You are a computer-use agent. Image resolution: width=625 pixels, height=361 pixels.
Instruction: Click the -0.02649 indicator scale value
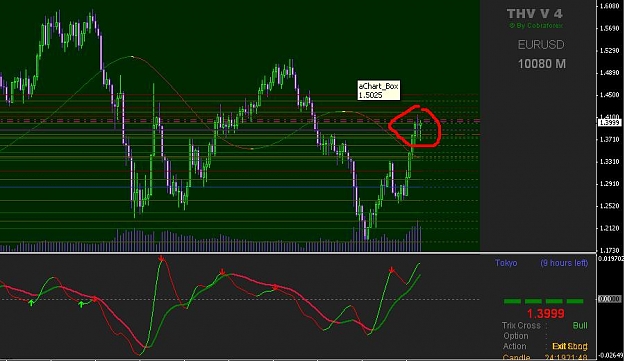(x=611, y=355)
